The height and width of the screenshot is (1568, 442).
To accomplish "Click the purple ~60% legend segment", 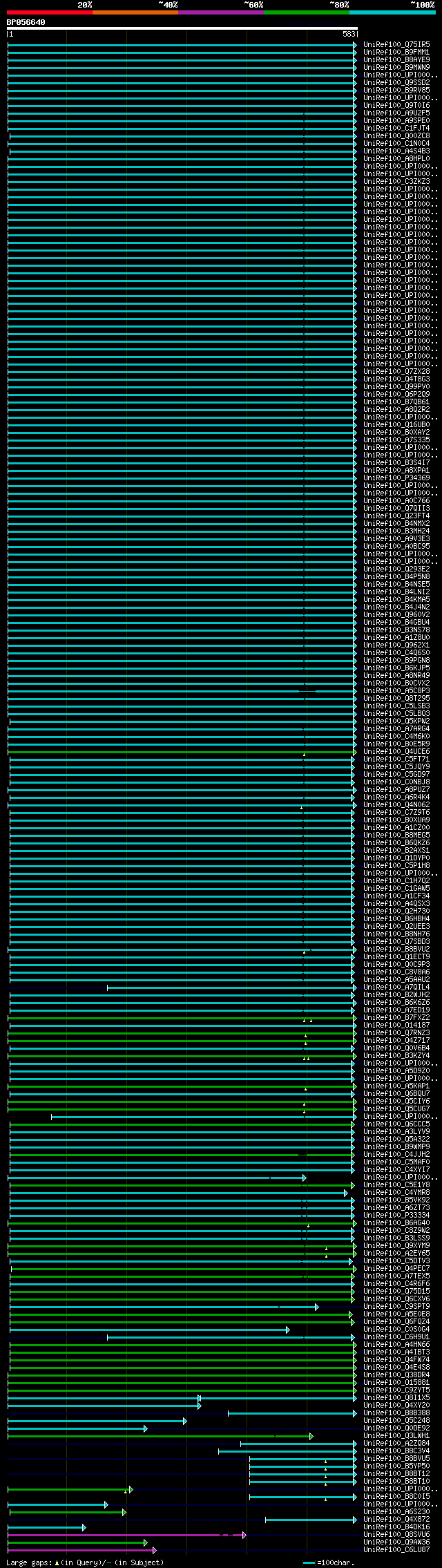I will coord(221,12).
